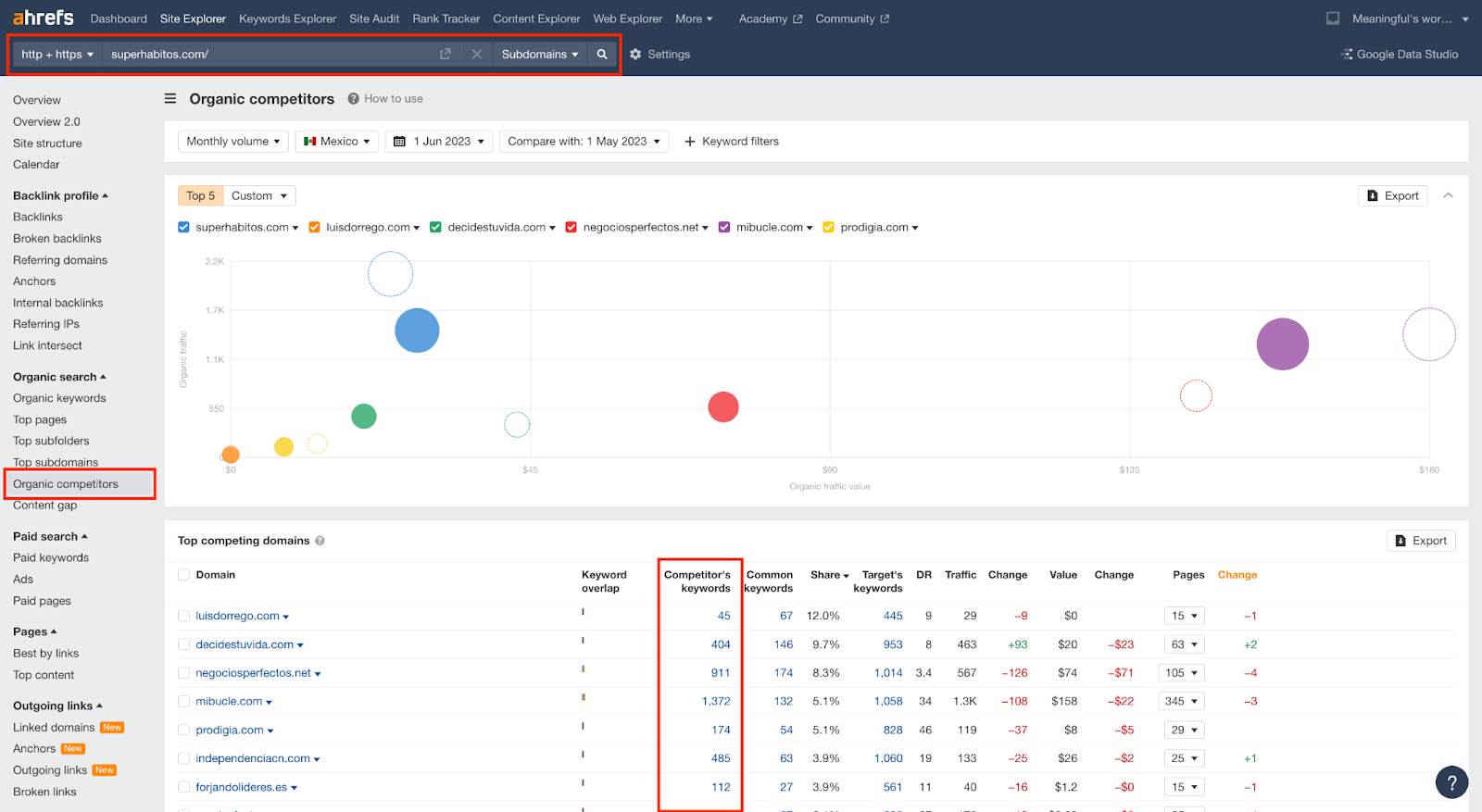Open Keywords Explorer
Viewport: 1482px width, 812px height.
pyautogui.click(x=287, y=19)
